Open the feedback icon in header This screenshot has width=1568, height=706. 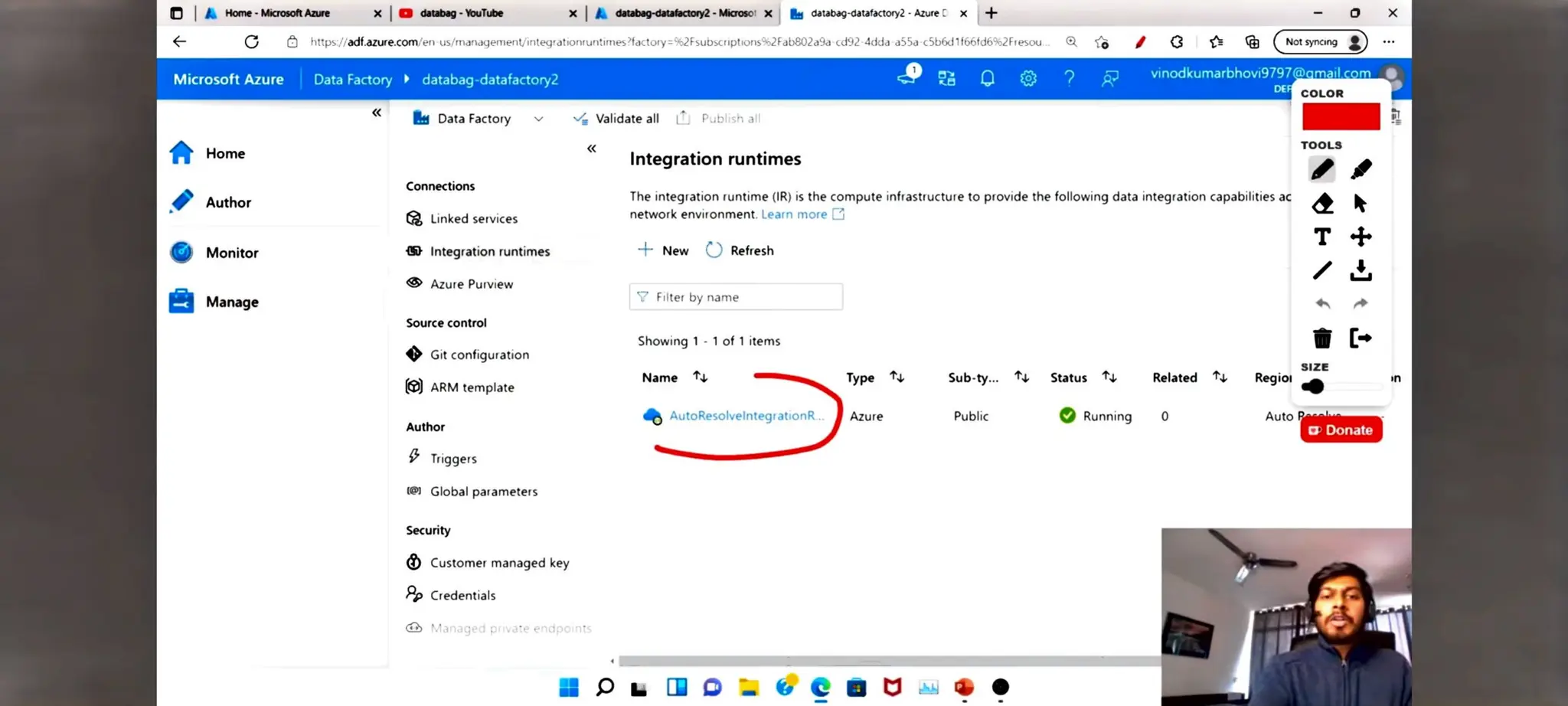pyautogui.click(x=1109, y=79)
